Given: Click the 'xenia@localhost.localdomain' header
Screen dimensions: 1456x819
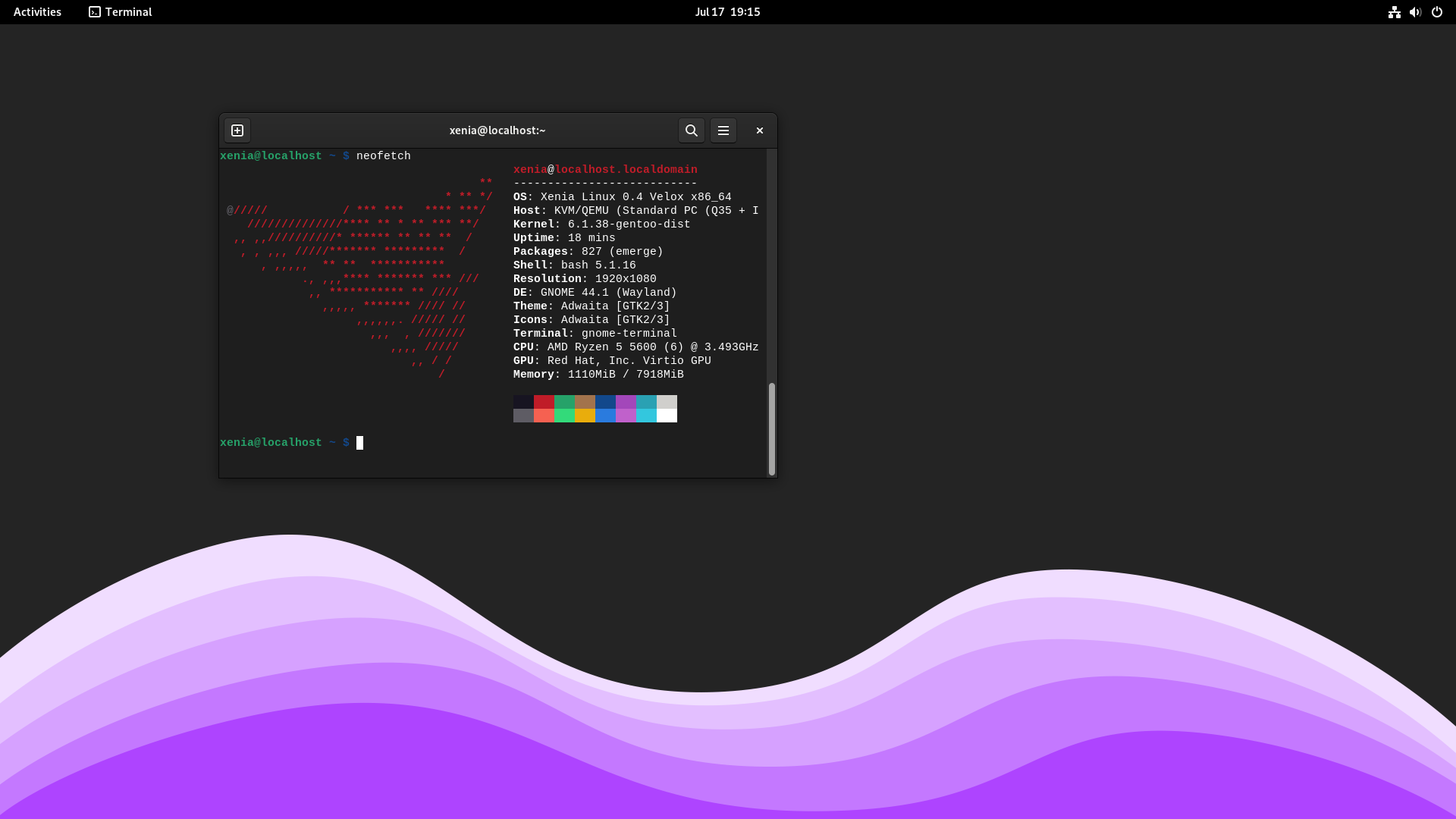Looking at the screenshot, I should 605,170.
